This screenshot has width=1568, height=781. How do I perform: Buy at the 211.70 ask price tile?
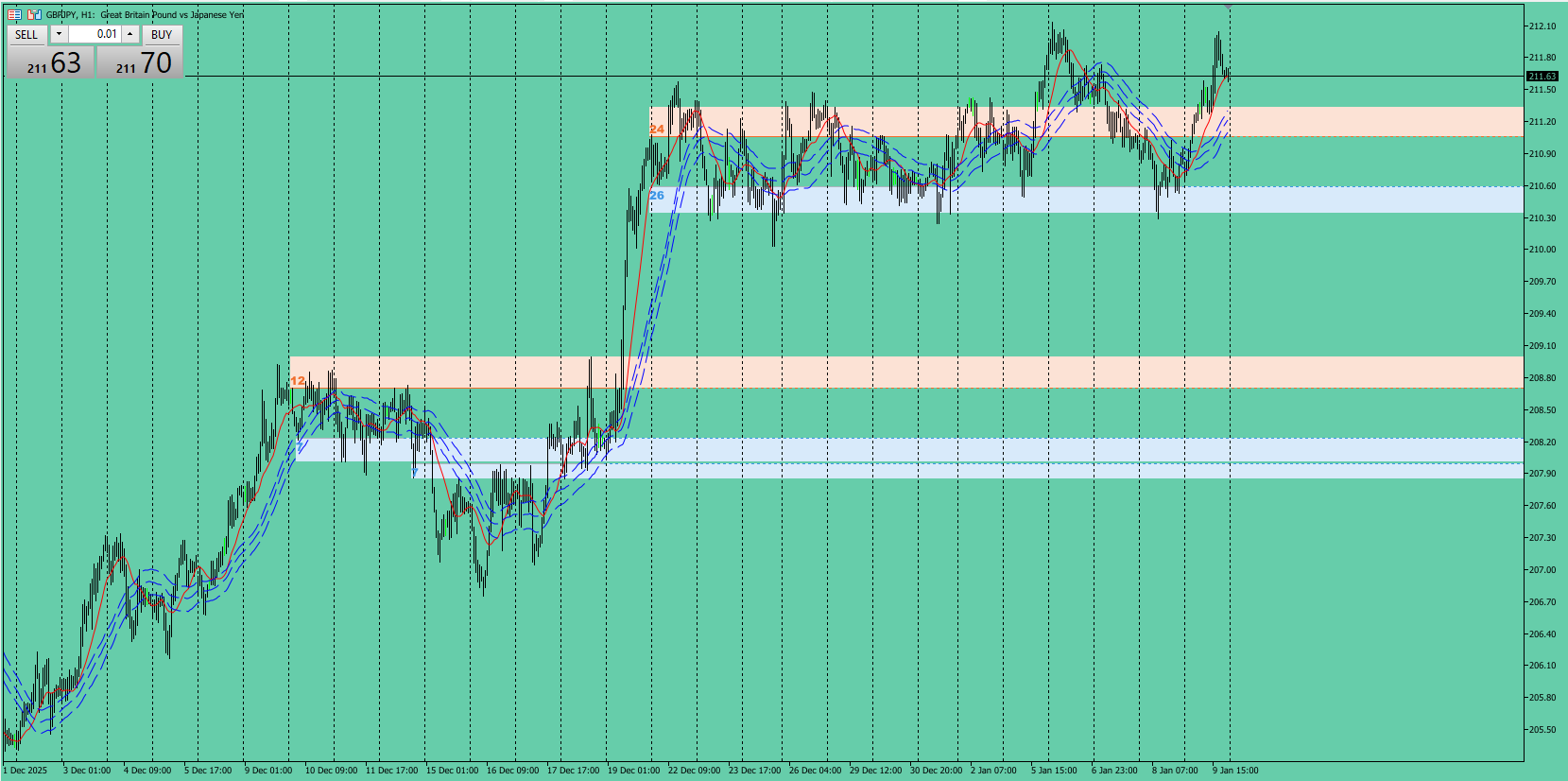(141, 62)
